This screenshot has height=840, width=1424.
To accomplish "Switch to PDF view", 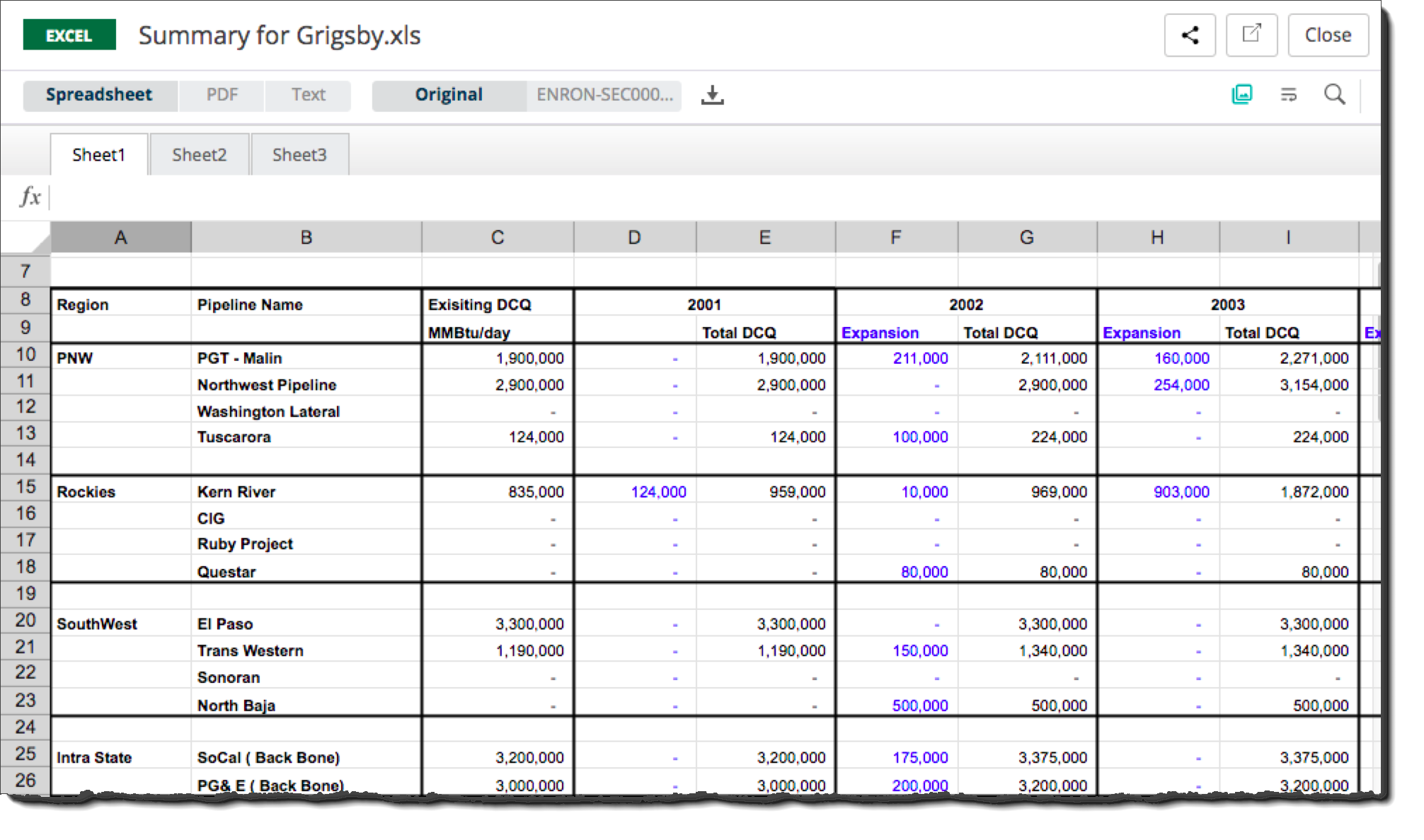I will [x=222, y=95].
